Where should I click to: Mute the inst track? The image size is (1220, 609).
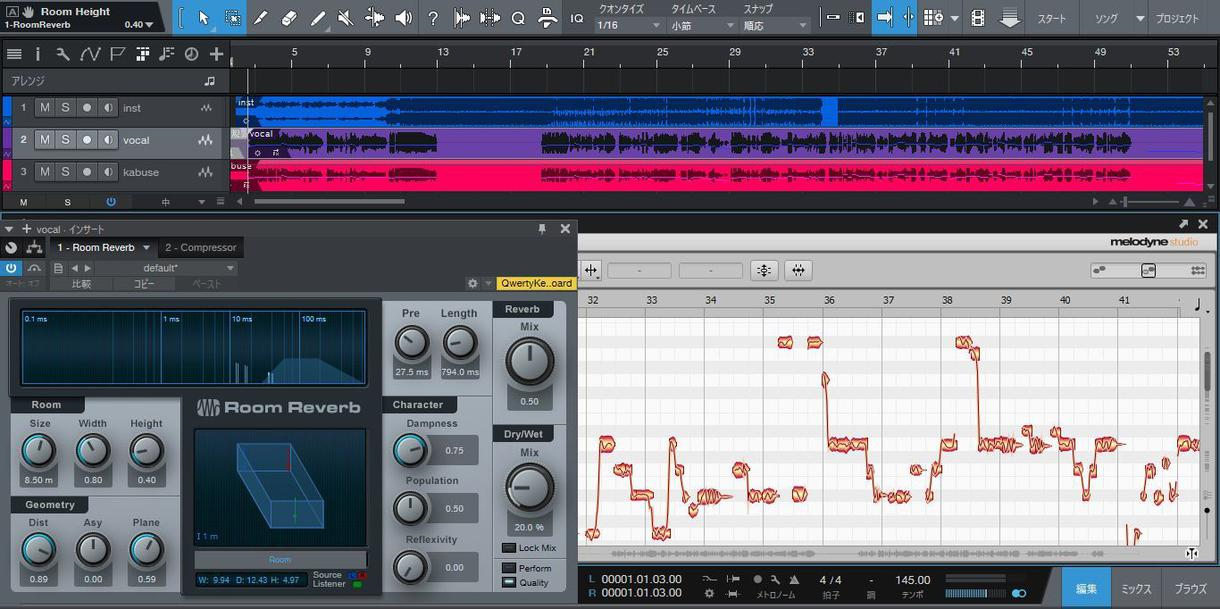coord(44,108)
